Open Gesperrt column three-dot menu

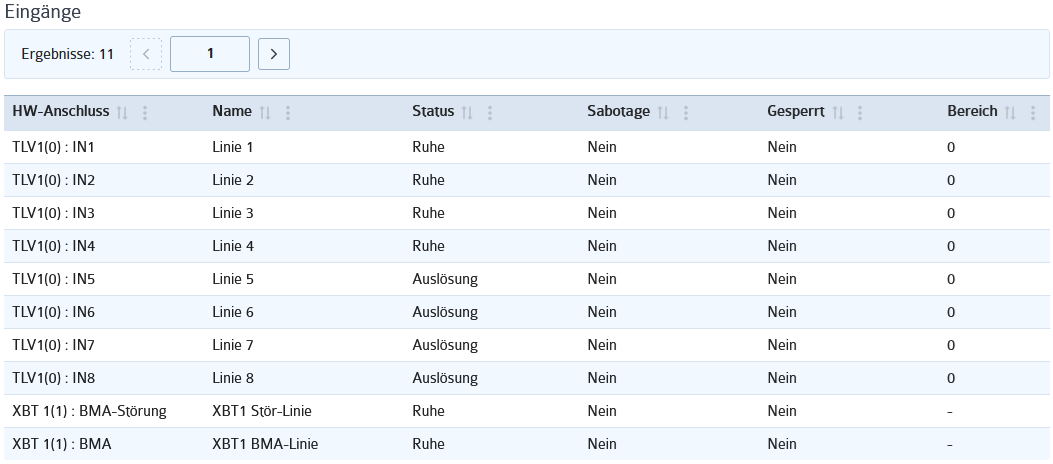tap(860, 113)
